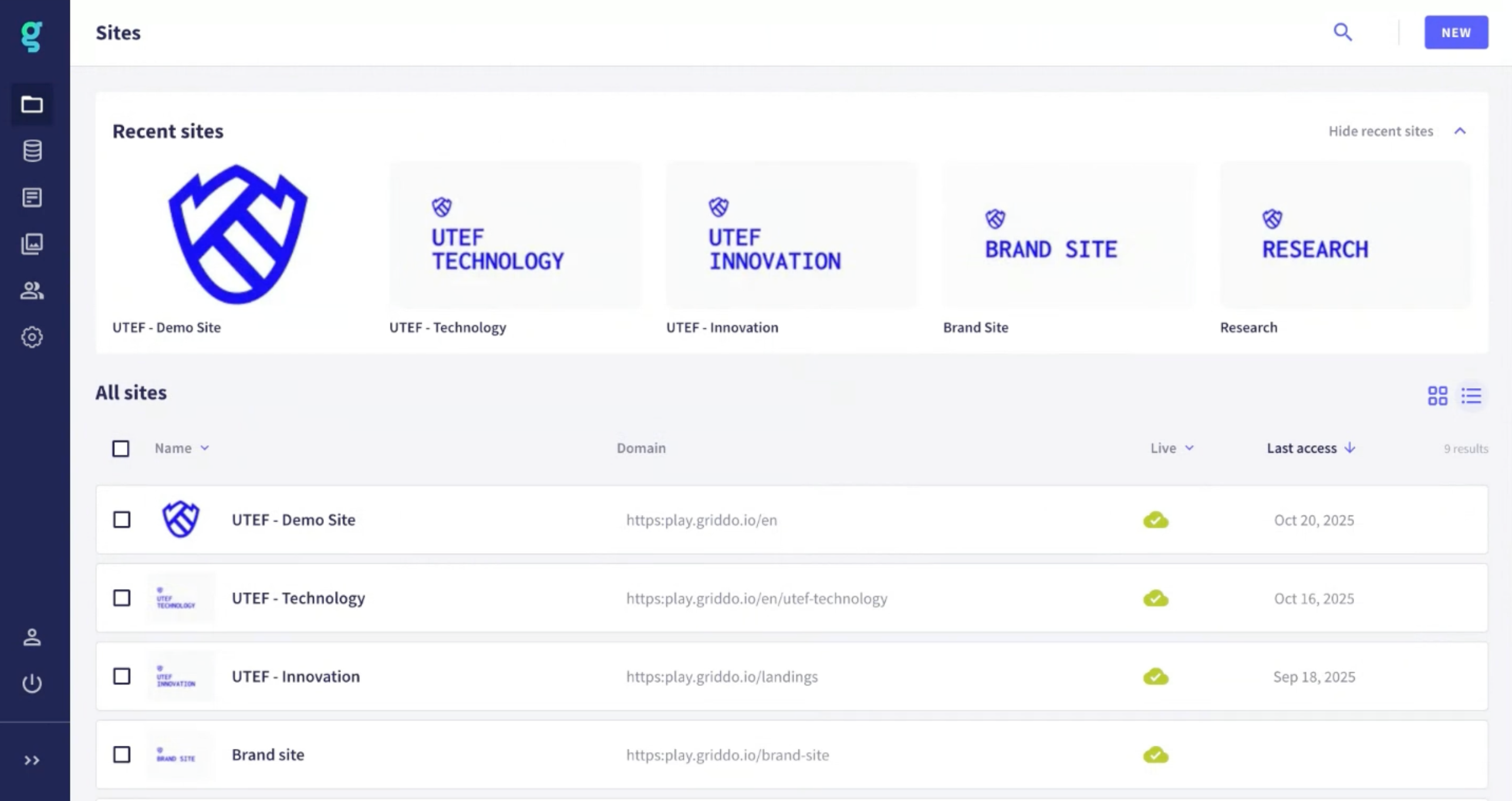The image size is (1512, 801).
Task: Tick the checkbox for UTEF - Demo Site row
Action: pos(122,520)
